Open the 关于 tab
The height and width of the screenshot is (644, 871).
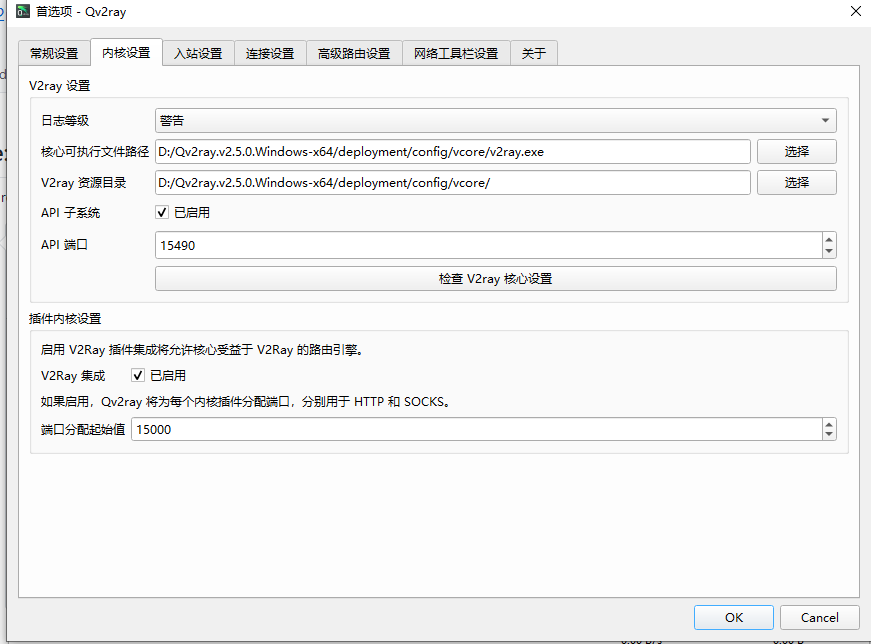(x=533, y=53)
